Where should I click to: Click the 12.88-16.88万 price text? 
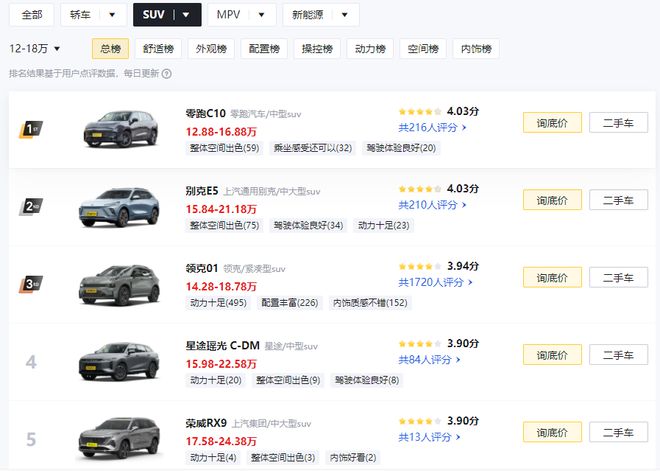pyautogui.click(x=221, y=132)
